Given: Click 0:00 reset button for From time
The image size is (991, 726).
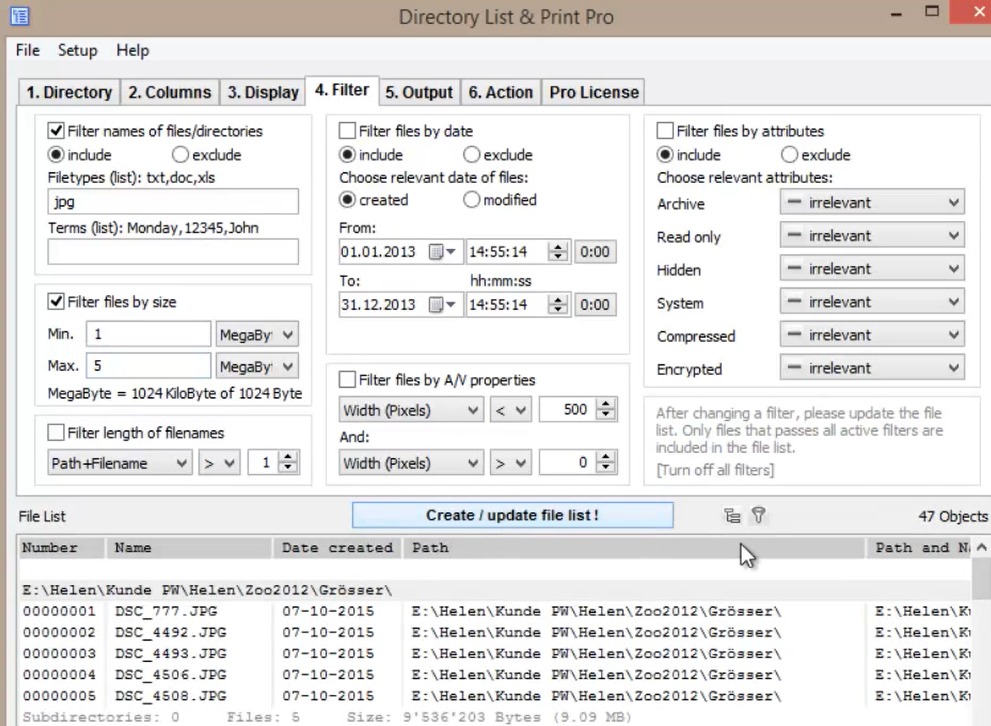Looking at the screenshot, I should (595, 251).
